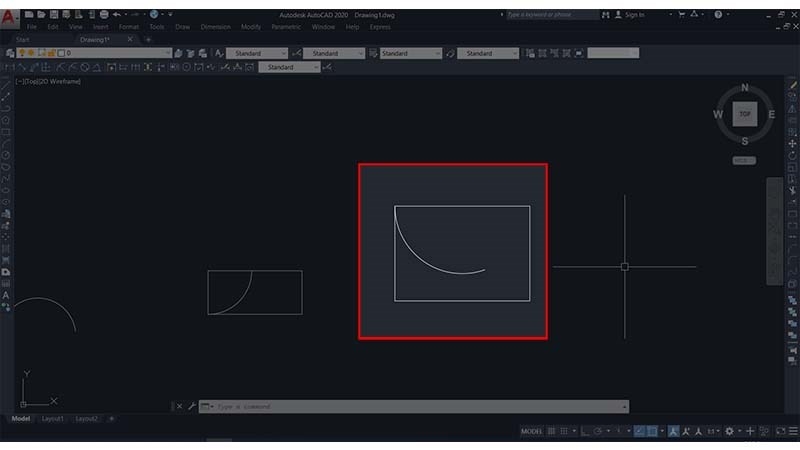
Task: Click the TOP face of the ViewCube
Action: coord(745,114)
